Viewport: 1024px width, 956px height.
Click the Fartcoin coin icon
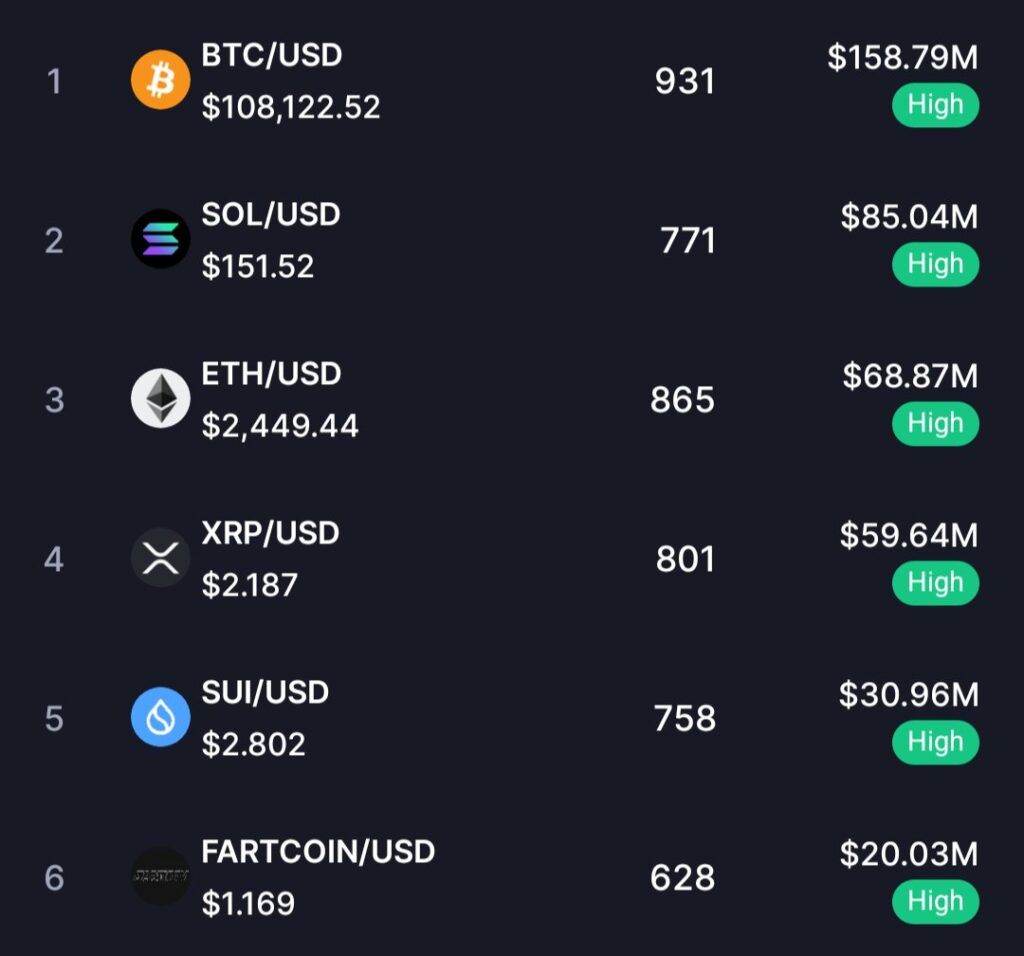click(160, 876)
